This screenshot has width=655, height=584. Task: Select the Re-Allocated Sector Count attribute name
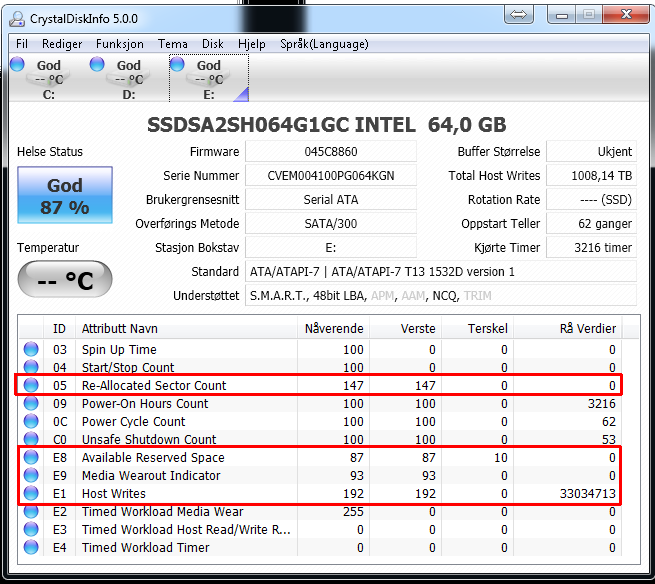pyautogui.click(x=154, y=385)
